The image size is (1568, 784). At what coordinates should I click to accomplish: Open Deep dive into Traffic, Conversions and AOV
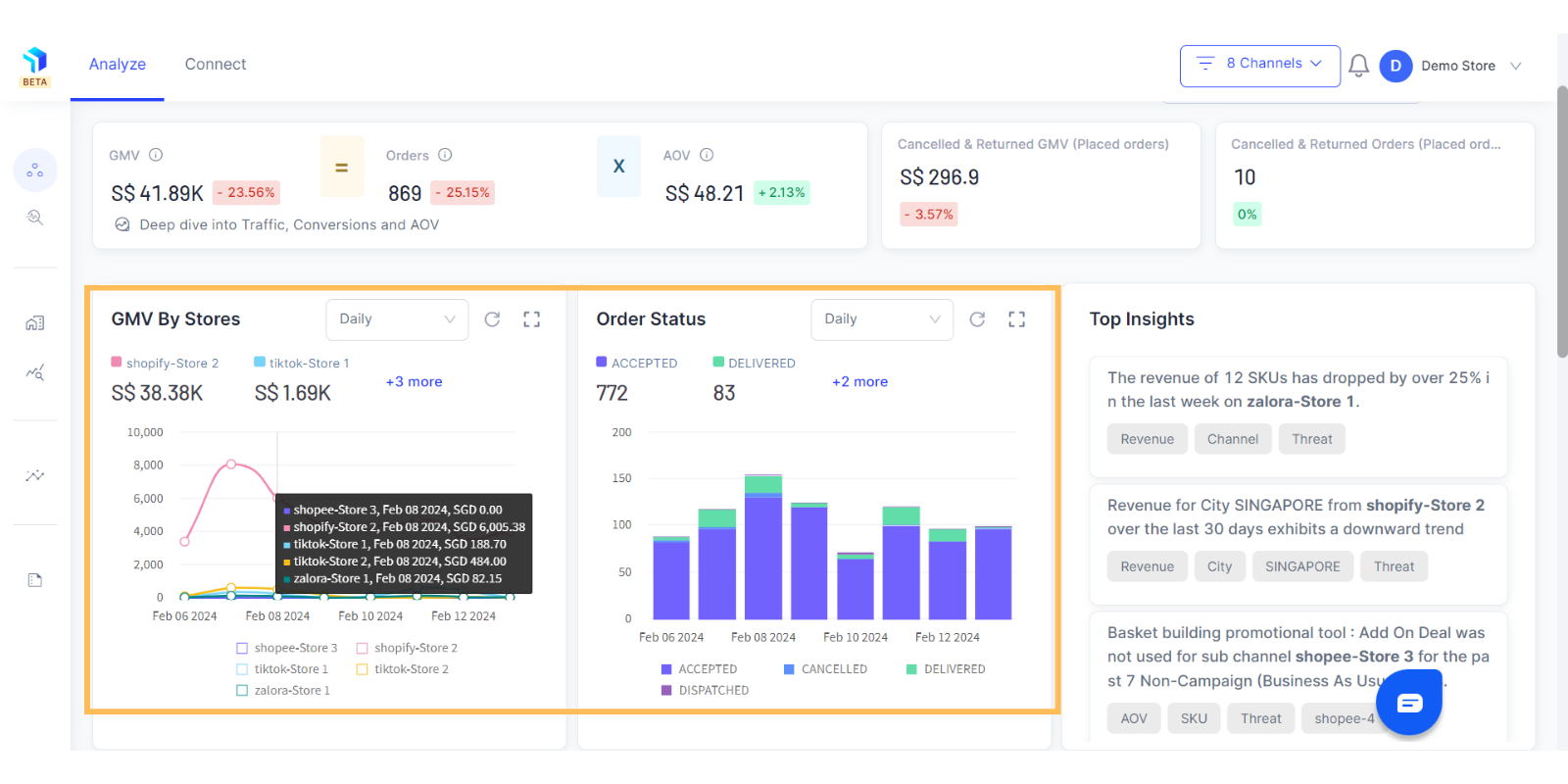click(289, 224)
